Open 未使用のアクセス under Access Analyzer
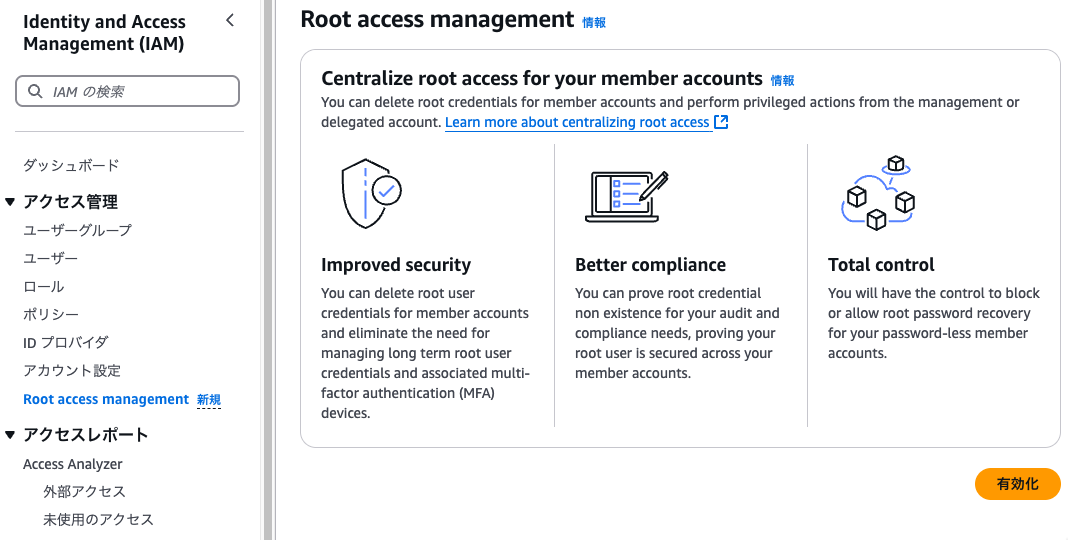1068x540 pixels. click(x=98, y=520)
